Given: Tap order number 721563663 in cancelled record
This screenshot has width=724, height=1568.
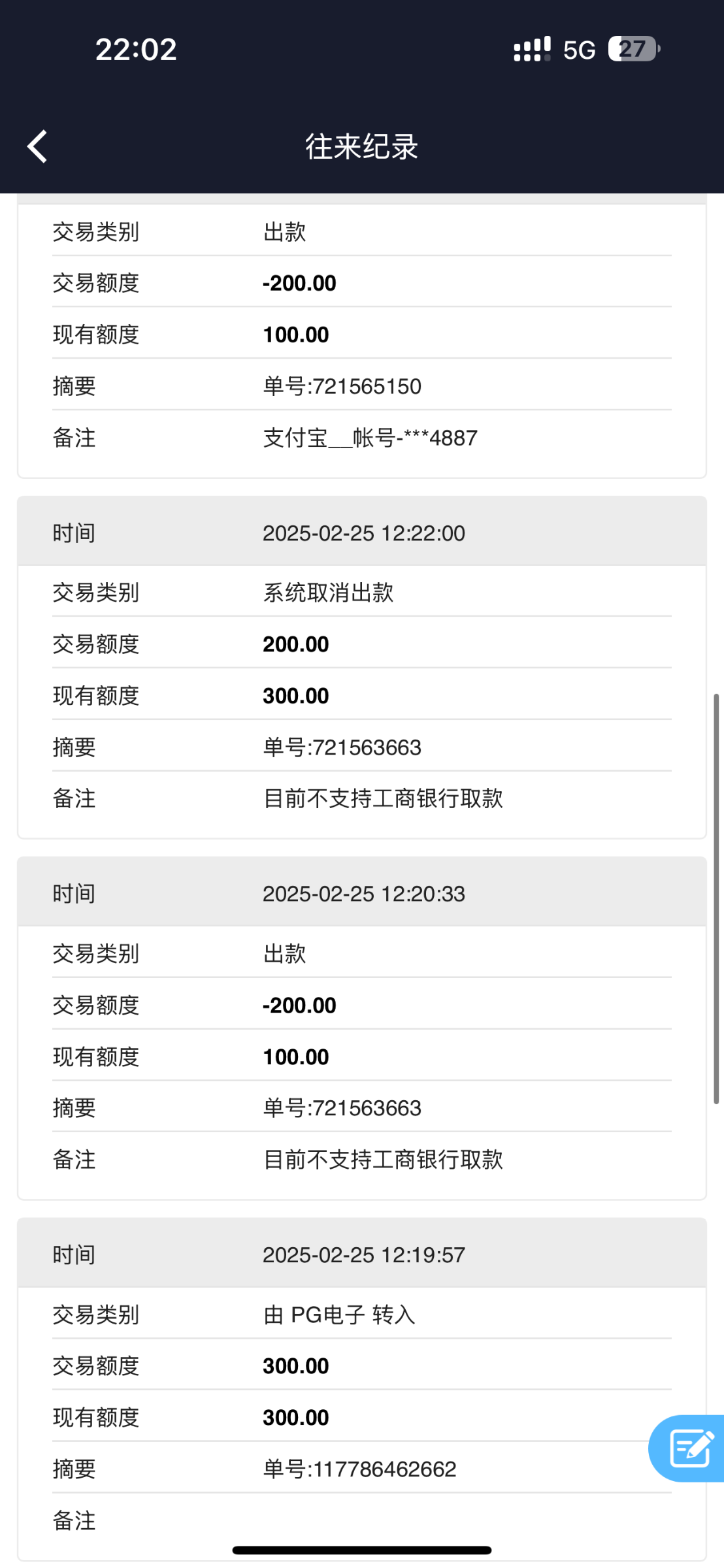Looking at the screenshot, I should 342,747.
